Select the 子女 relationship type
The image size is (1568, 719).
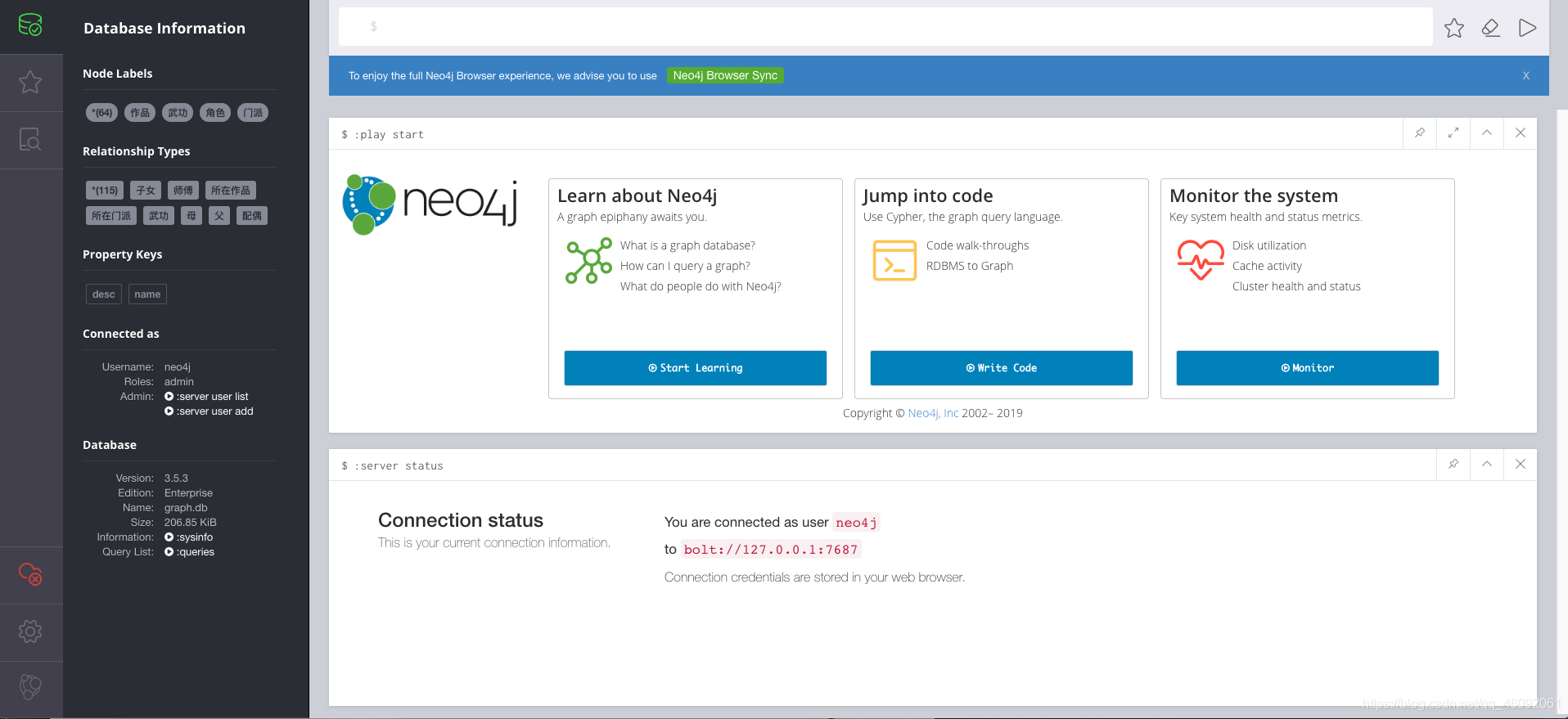(146, 191)
